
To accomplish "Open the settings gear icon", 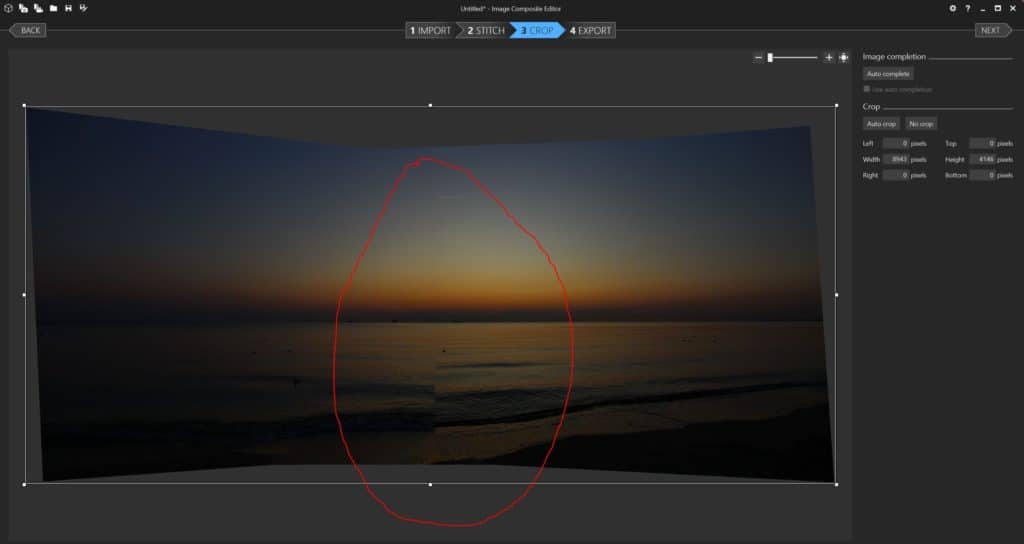I will [952, 8].
